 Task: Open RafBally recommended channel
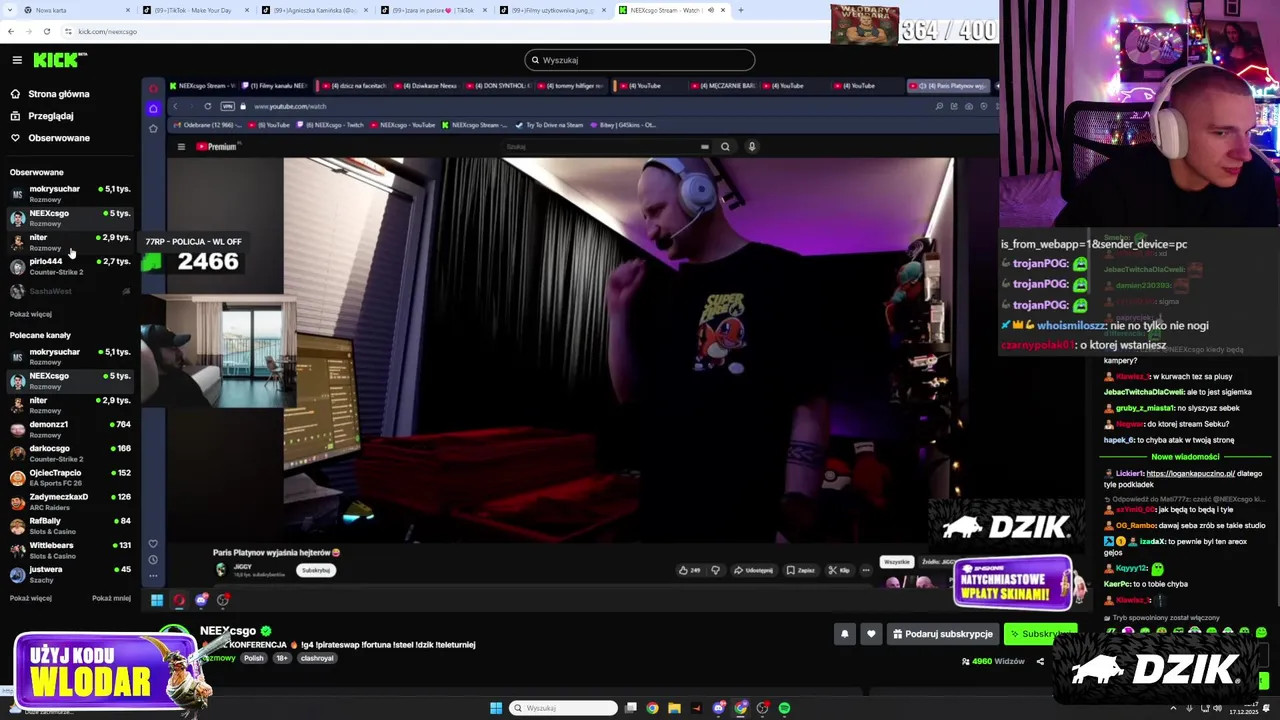(x=70, y=525)
